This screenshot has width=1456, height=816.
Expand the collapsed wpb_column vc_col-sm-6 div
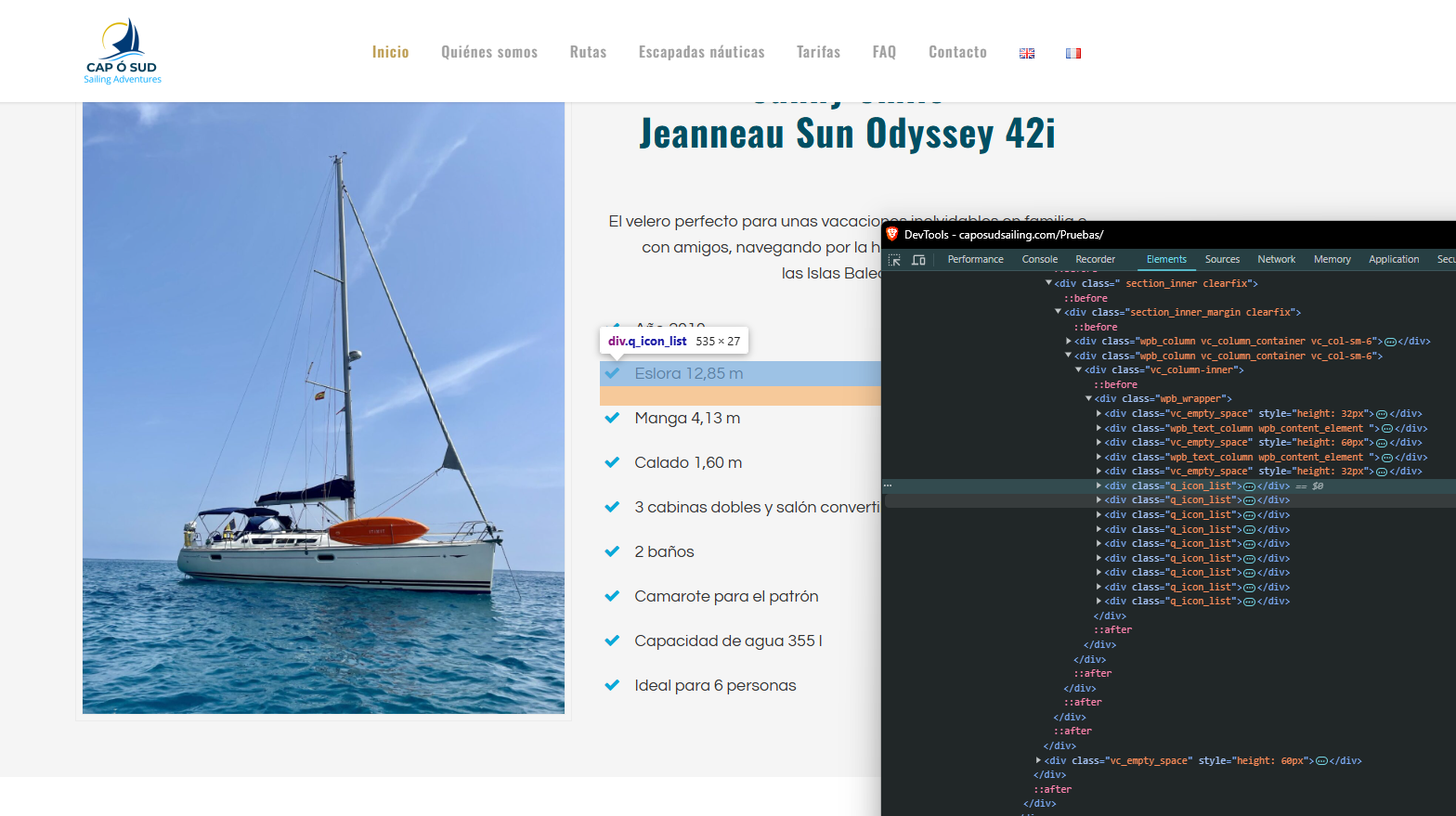[x=1069, y=341]
